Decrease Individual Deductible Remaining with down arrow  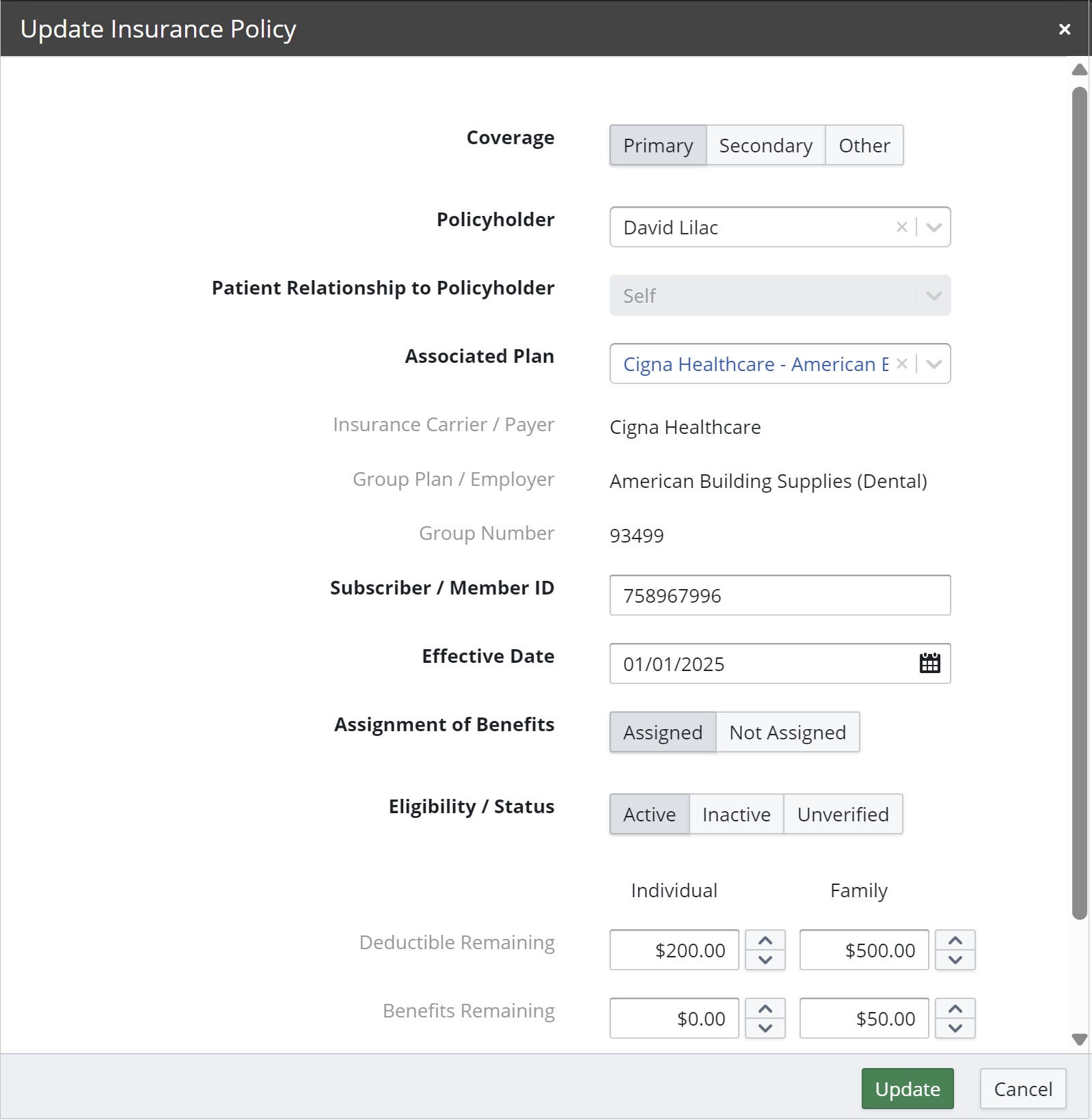(765, 960)
